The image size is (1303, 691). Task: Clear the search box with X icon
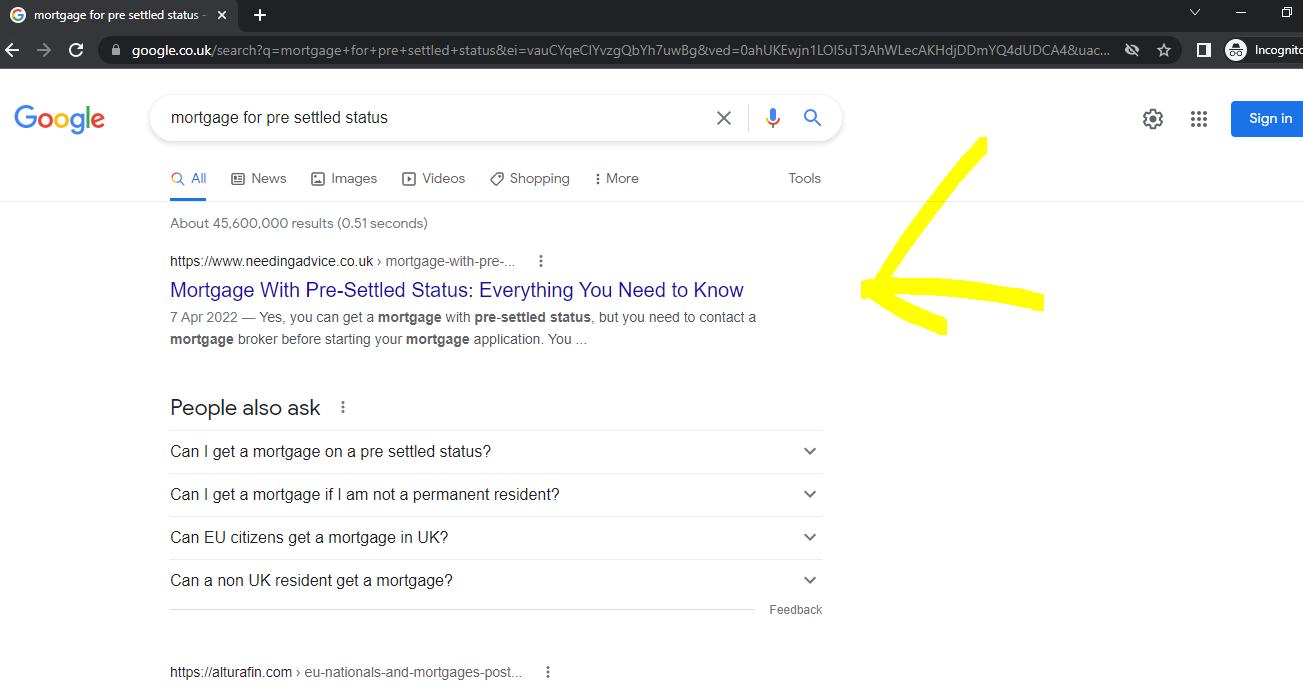pos(724,118)
